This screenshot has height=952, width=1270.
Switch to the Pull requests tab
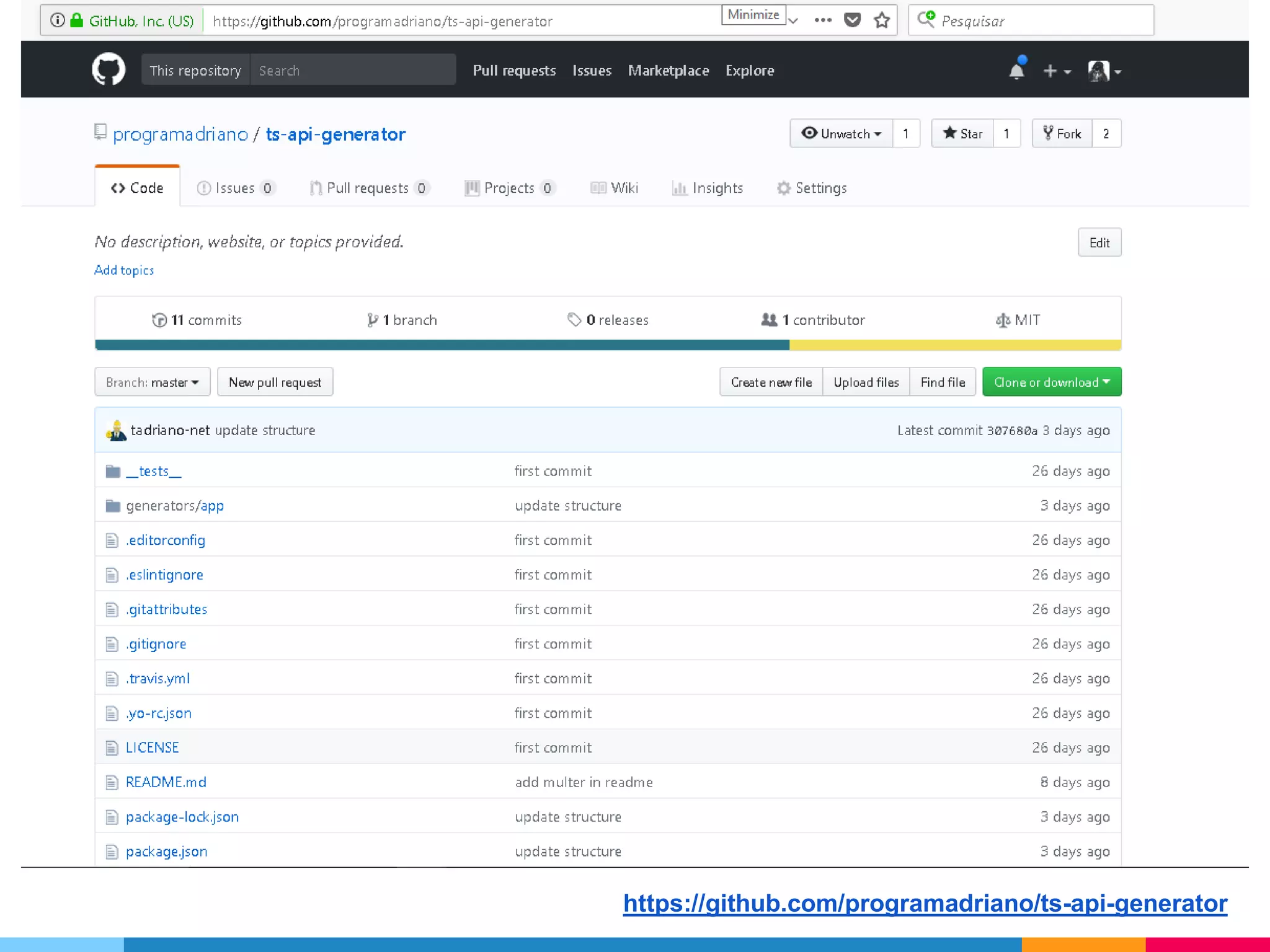pyautogui.click(x=370, y=187)
